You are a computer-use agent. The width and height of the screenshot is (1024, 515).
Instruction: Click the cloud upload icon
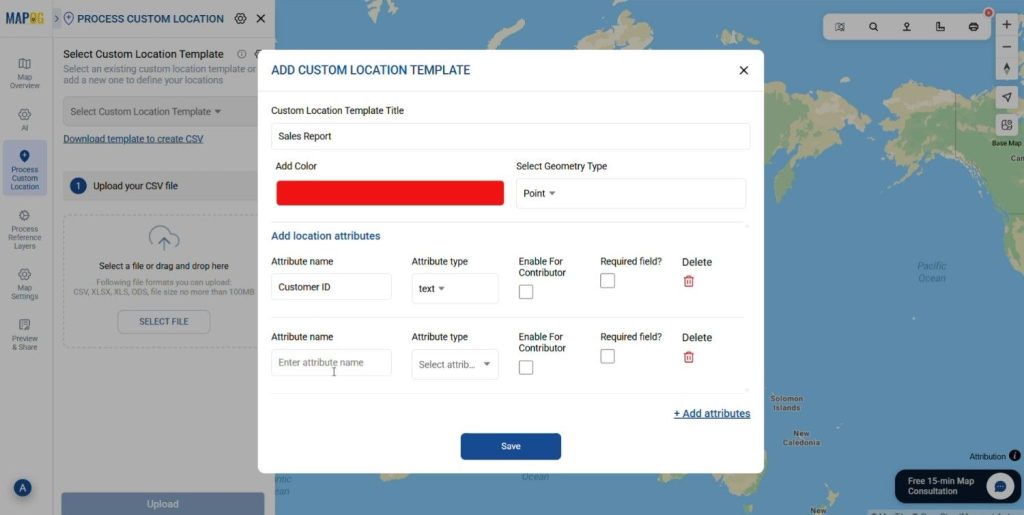[164, 238]
